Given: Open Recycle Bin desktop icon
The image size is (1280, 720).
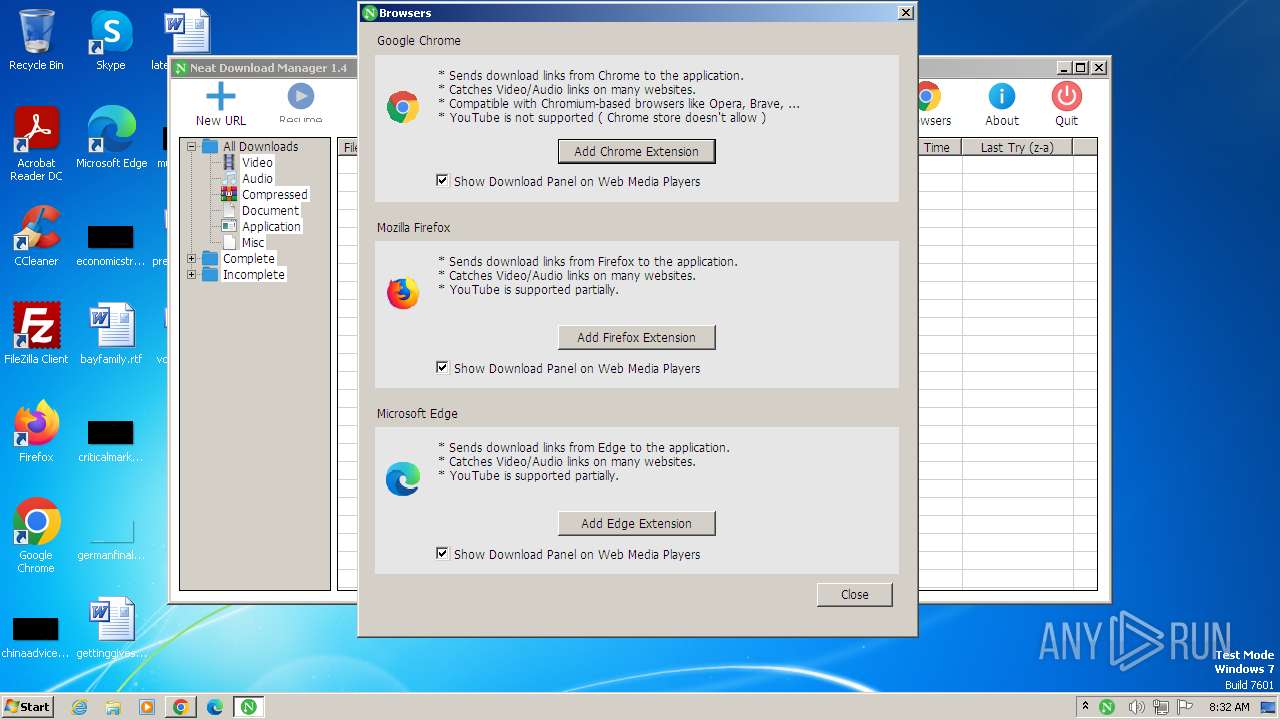Looking at the screenshot, I should tap(36, 40).
